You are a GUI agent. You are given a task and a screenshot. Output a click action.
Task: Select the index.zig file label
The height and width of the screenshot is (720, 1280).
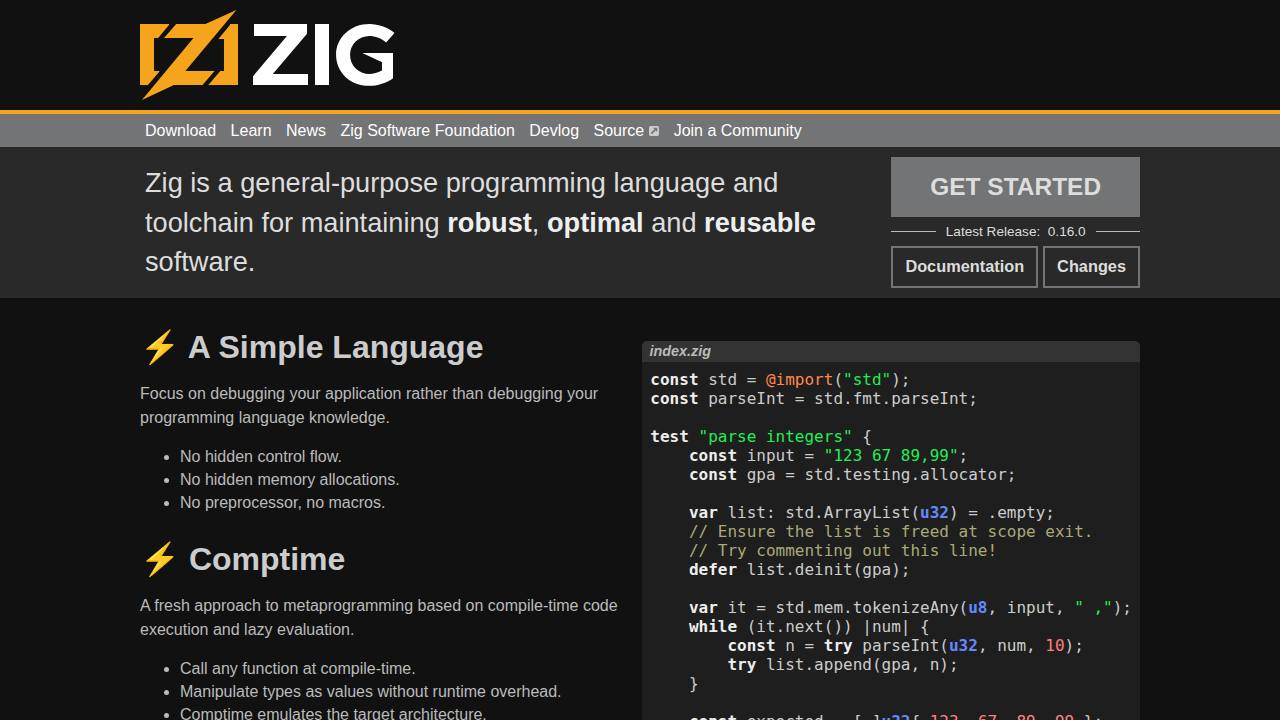tap(680, 351)
